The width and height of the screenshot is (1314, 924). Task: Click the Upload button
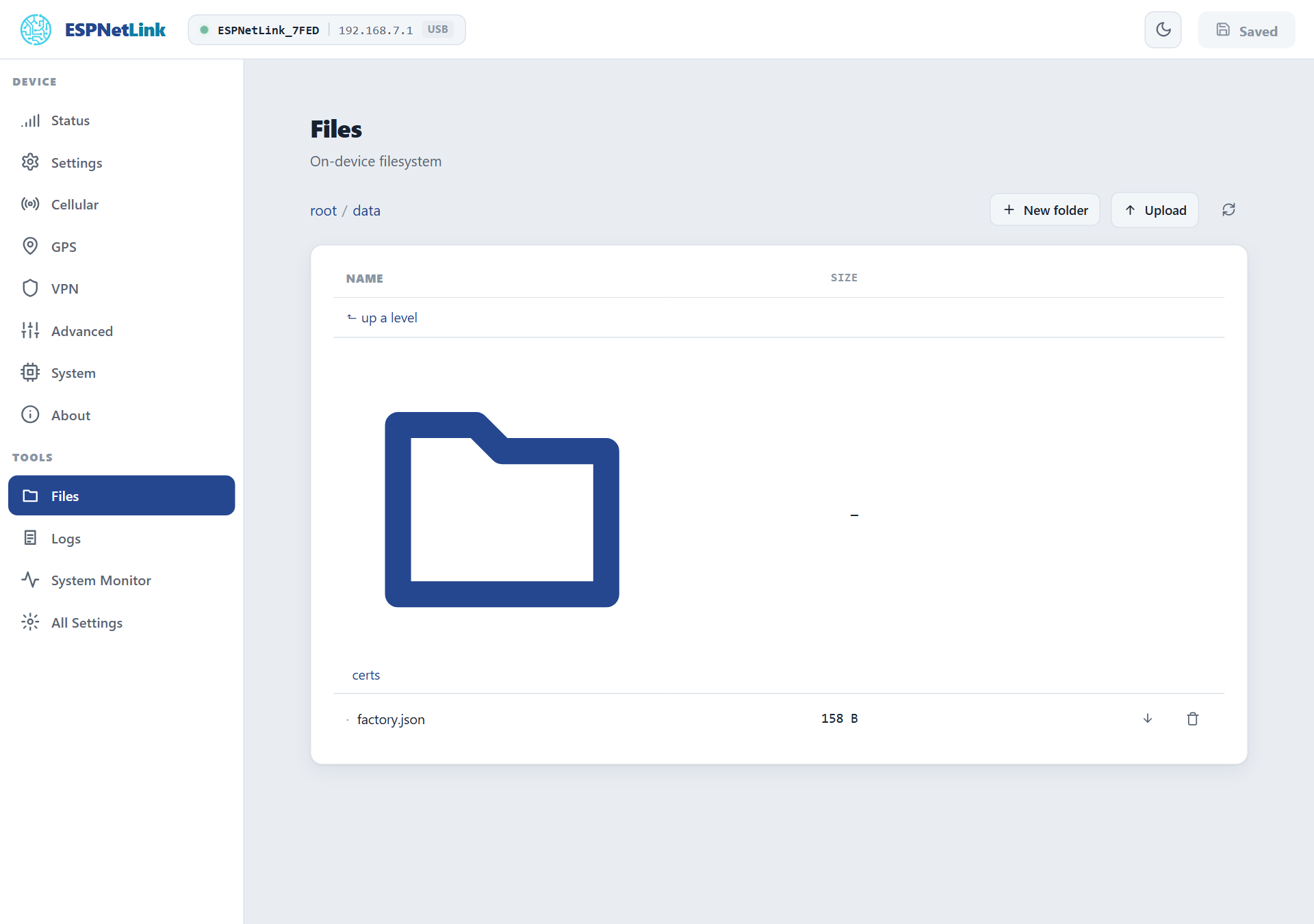point(1155,210)
